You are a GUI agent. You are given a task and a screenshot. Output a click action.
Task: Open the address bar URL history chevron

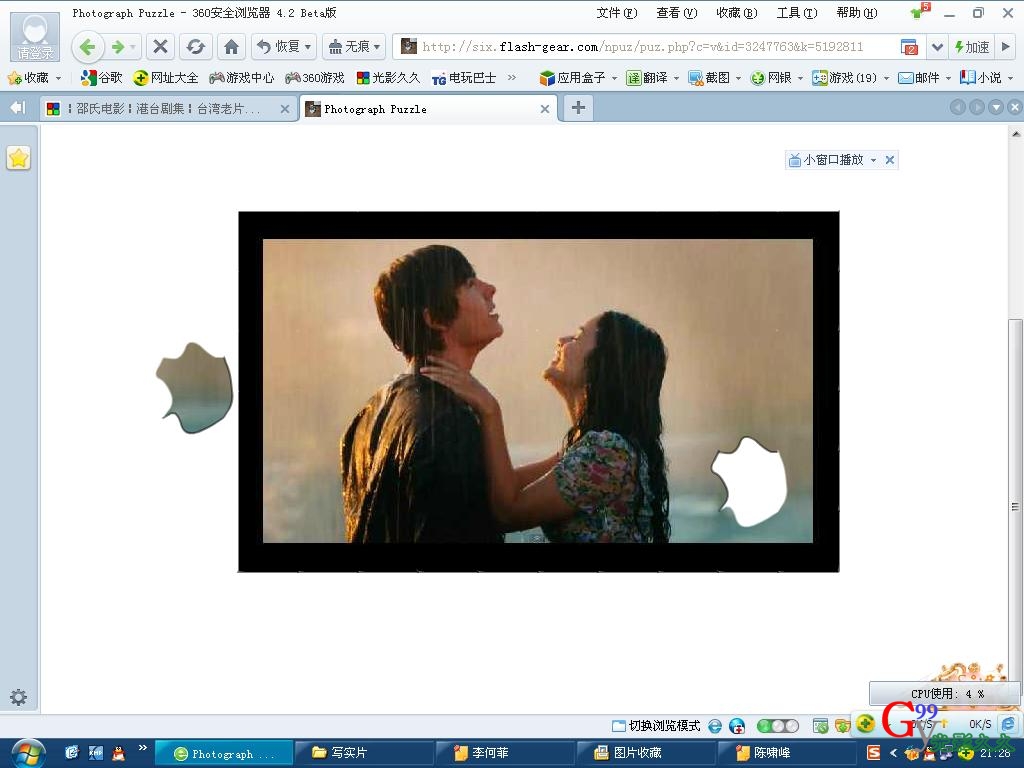(x=937, y=47)
